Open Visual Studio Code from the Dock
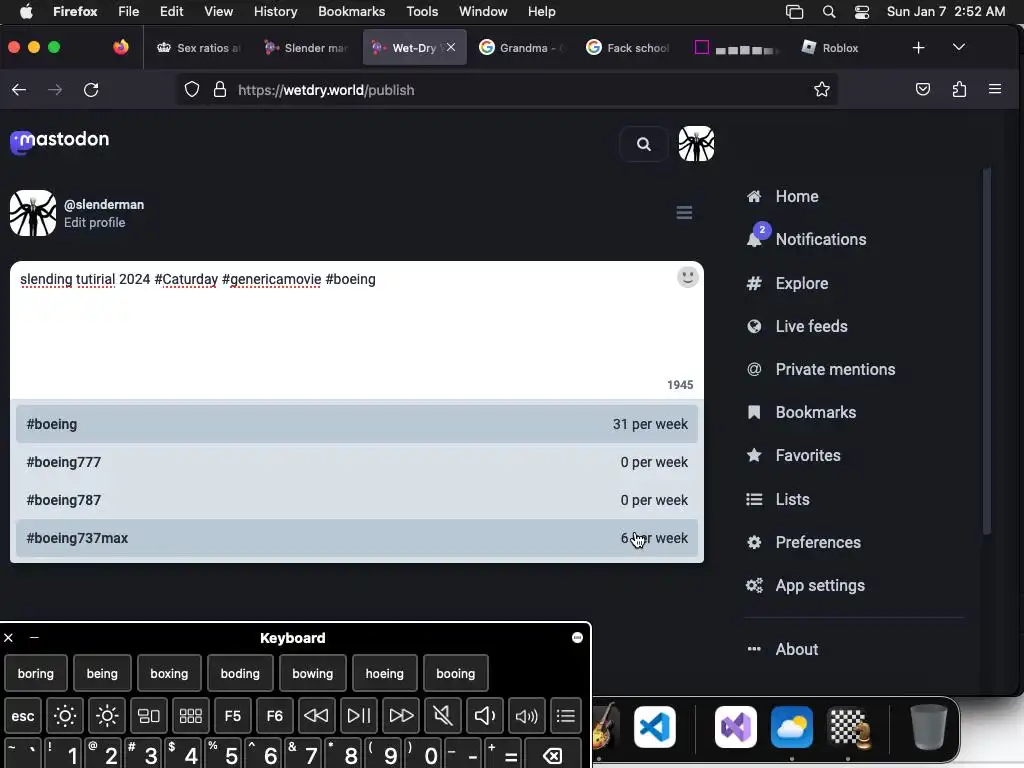 point(655,727)
